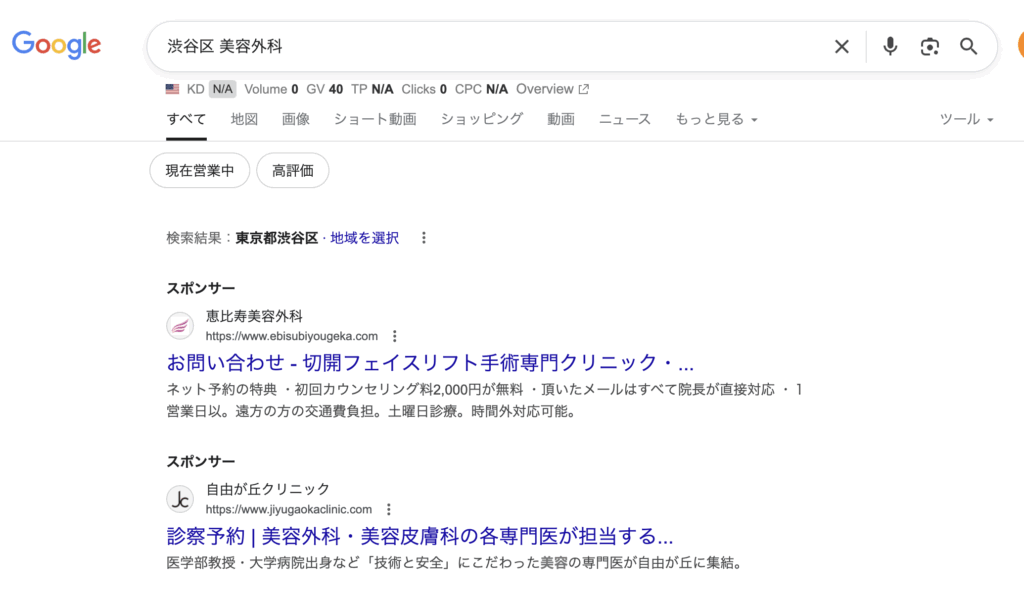
Task: Open Google Lens image search camera icon
Action: [929, 46]
